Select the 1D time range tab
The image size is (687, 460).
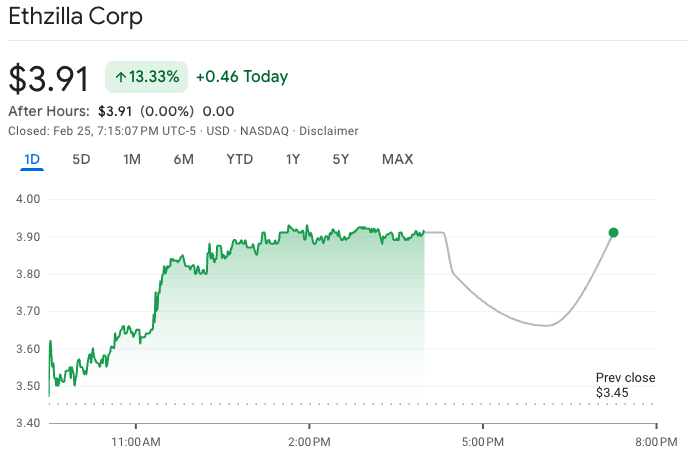(31, 159)
